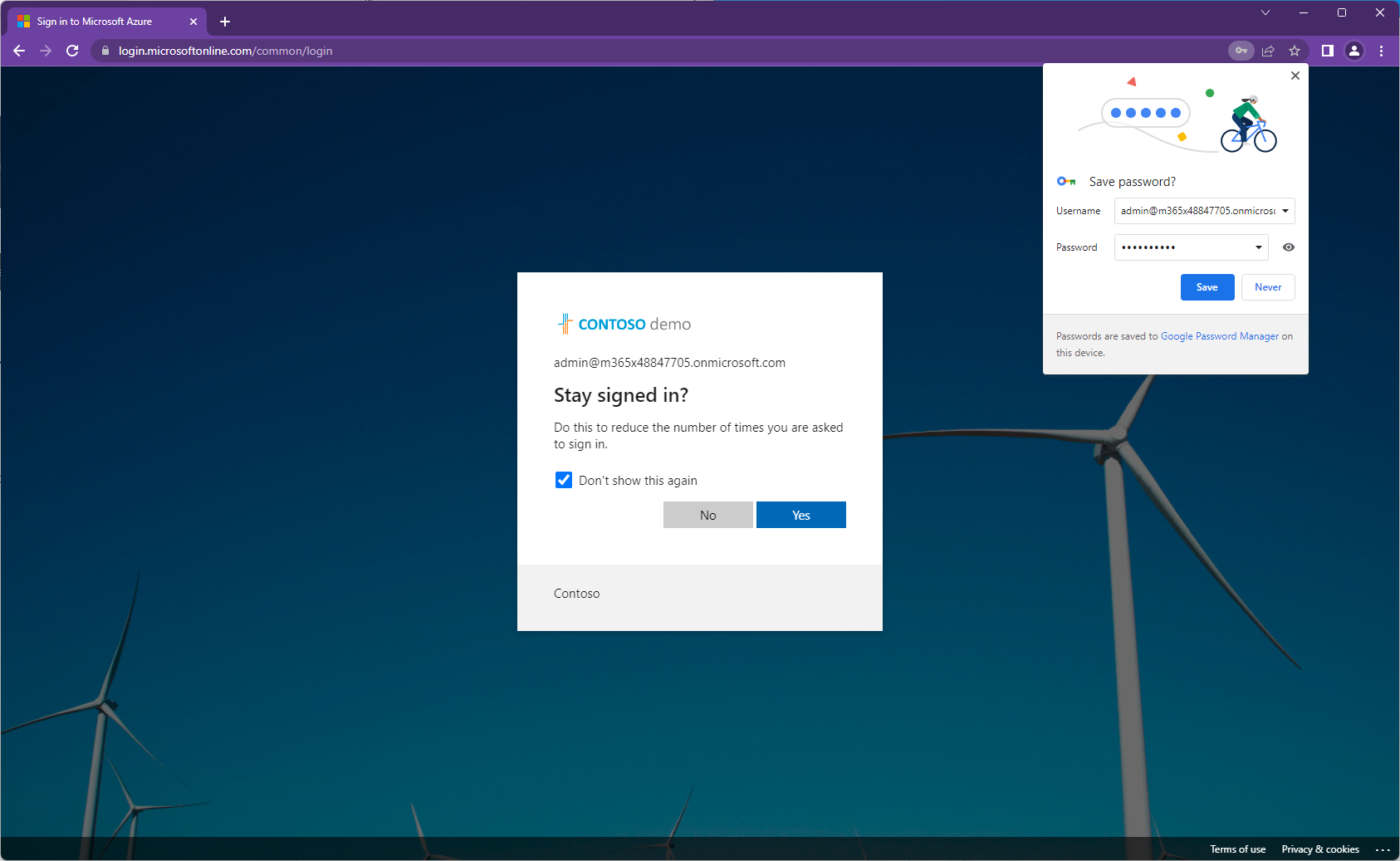Expand the Password dropdown in save prompt
1400x861 pixels.
click(1259, 247)
